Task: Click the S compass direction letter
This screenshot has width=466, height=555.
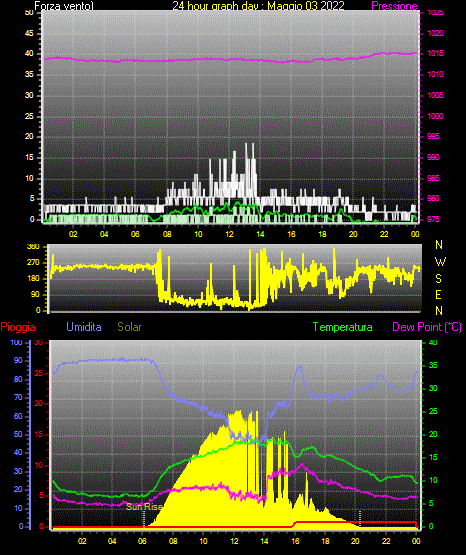Action: pos(438,279)
